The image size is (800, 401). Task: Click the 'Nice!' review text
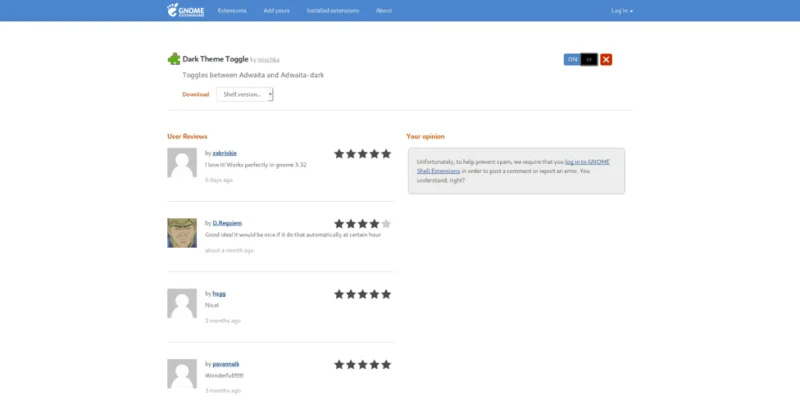click(x=212, y=305)
